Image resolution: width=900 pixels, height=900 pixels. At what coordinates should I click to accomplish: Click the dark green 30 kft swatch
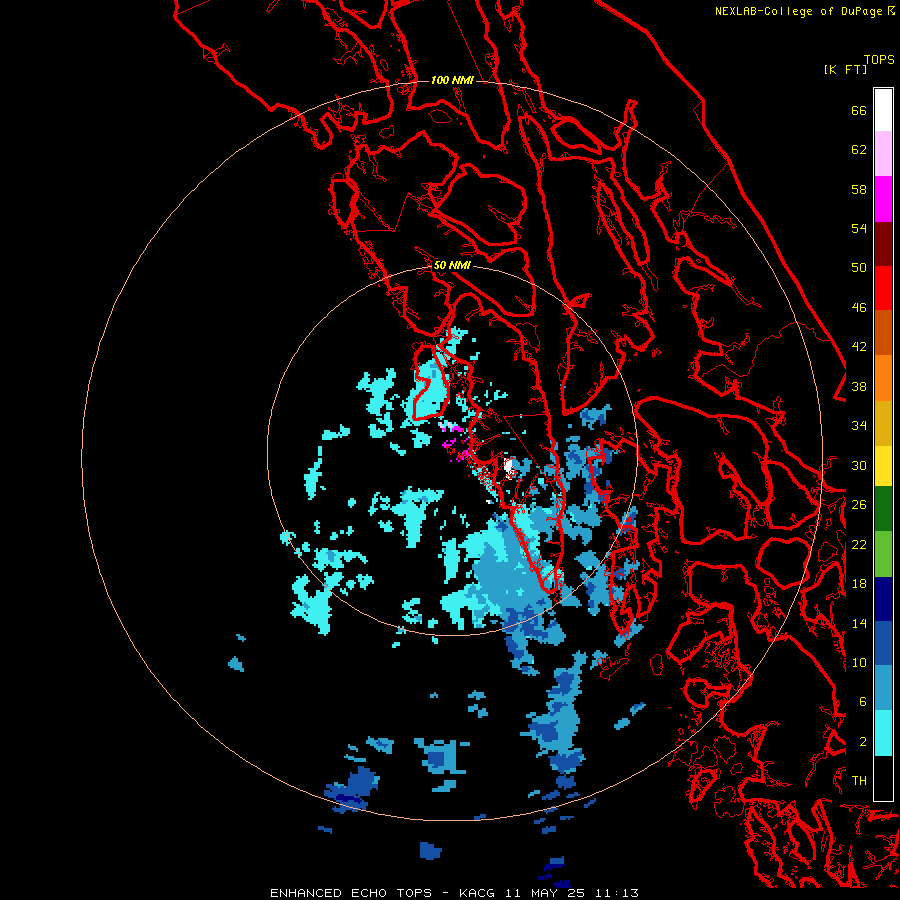(x=883, y=509)
